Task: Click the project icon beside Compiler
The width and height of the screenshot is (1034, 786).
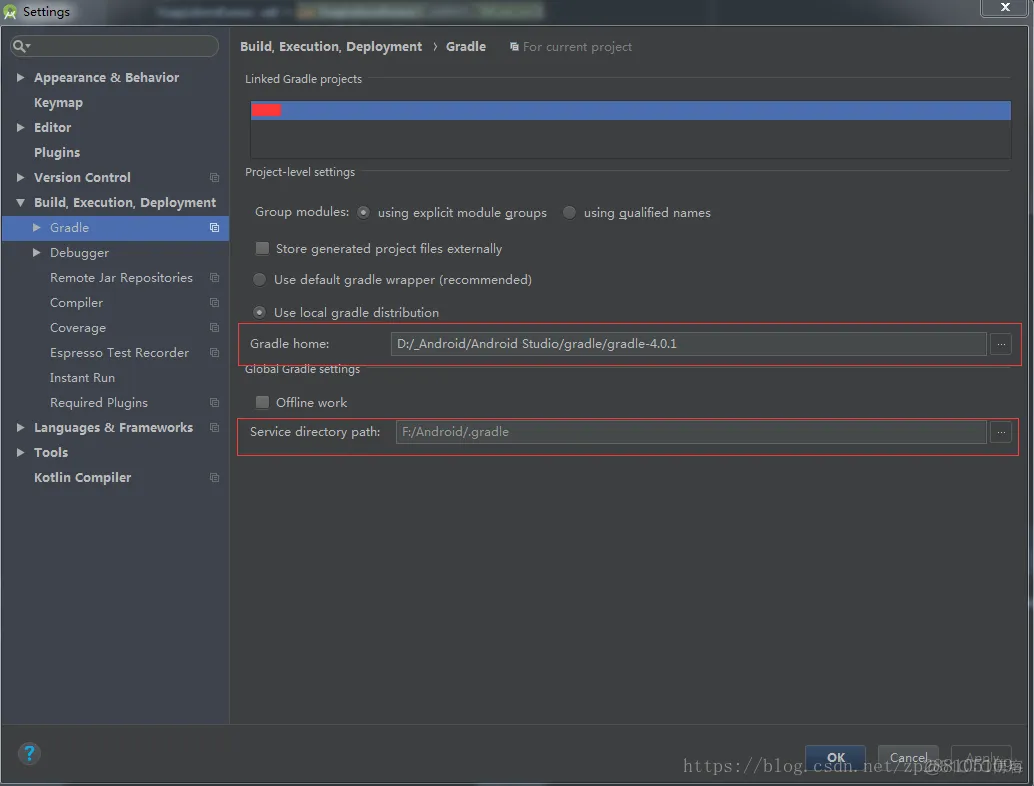Action: tap(214, 303)
